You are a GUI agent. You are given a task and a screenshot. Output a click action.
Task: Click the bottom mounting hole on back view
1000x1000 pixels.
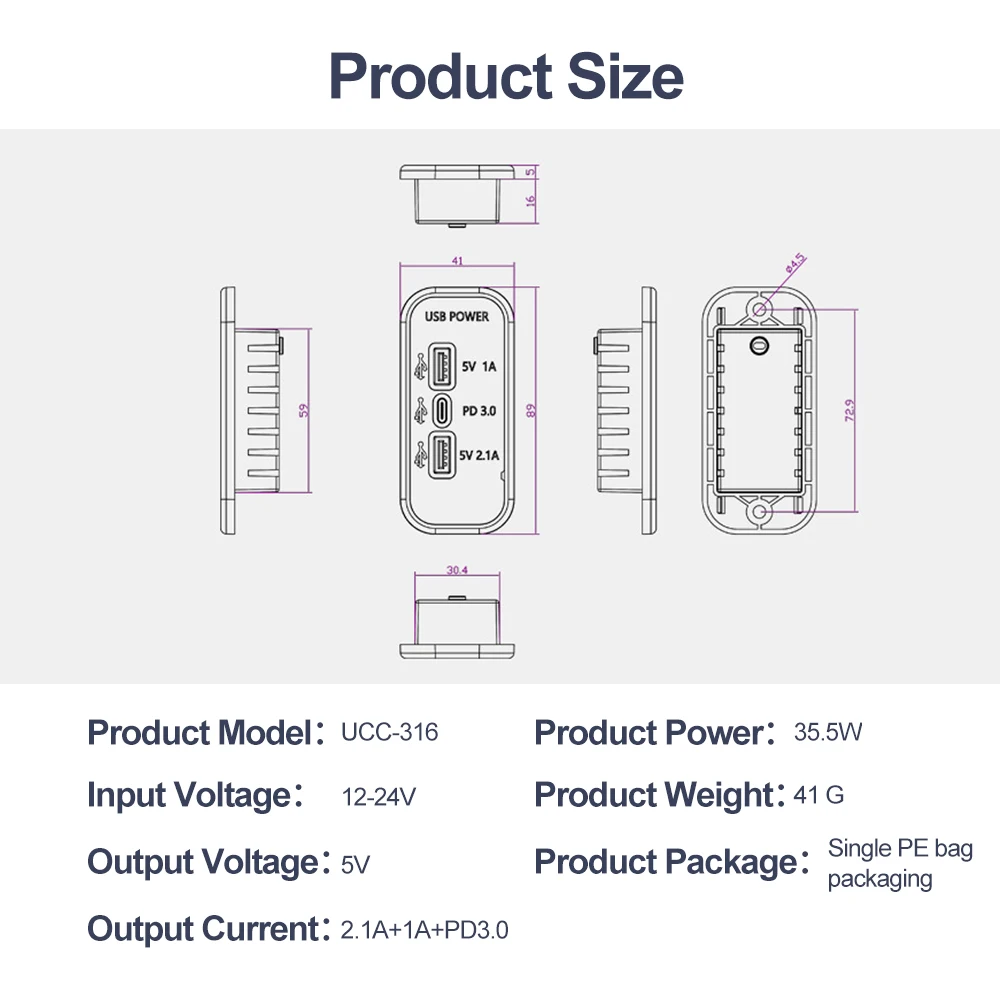tap(760, 513)
